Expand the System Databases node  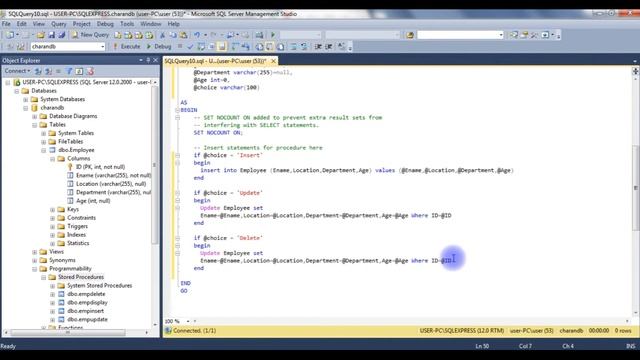tap(26, 100)
